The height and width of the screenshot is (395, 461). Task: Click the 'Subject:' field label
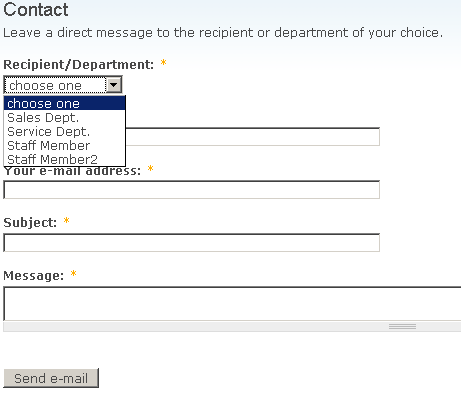coord(30,222)
